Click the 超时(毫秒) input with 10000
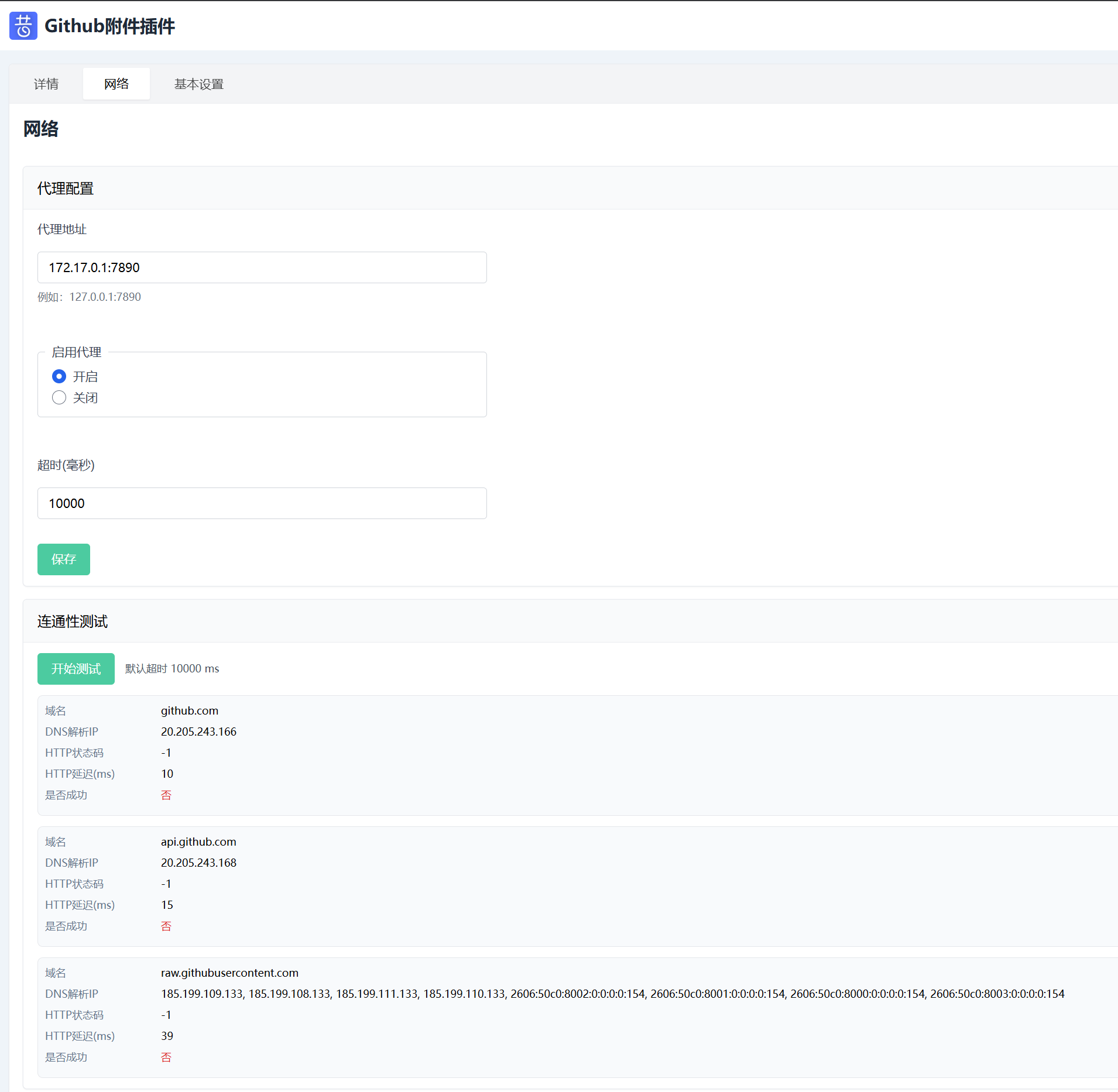 pyautogui.click(x=262, y=503)
